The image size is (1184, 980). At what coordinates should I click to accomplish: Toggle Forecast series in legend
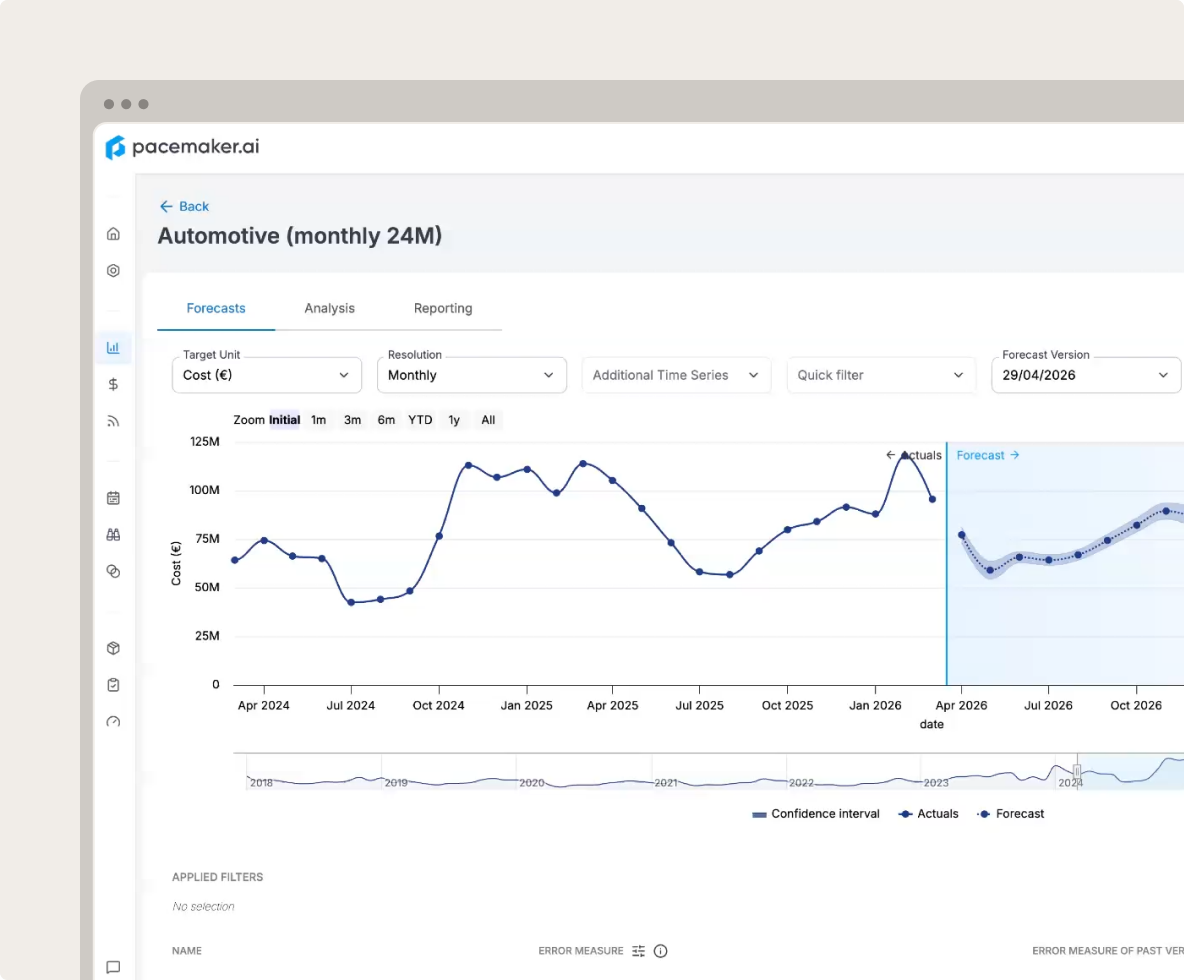point(1010,814)
